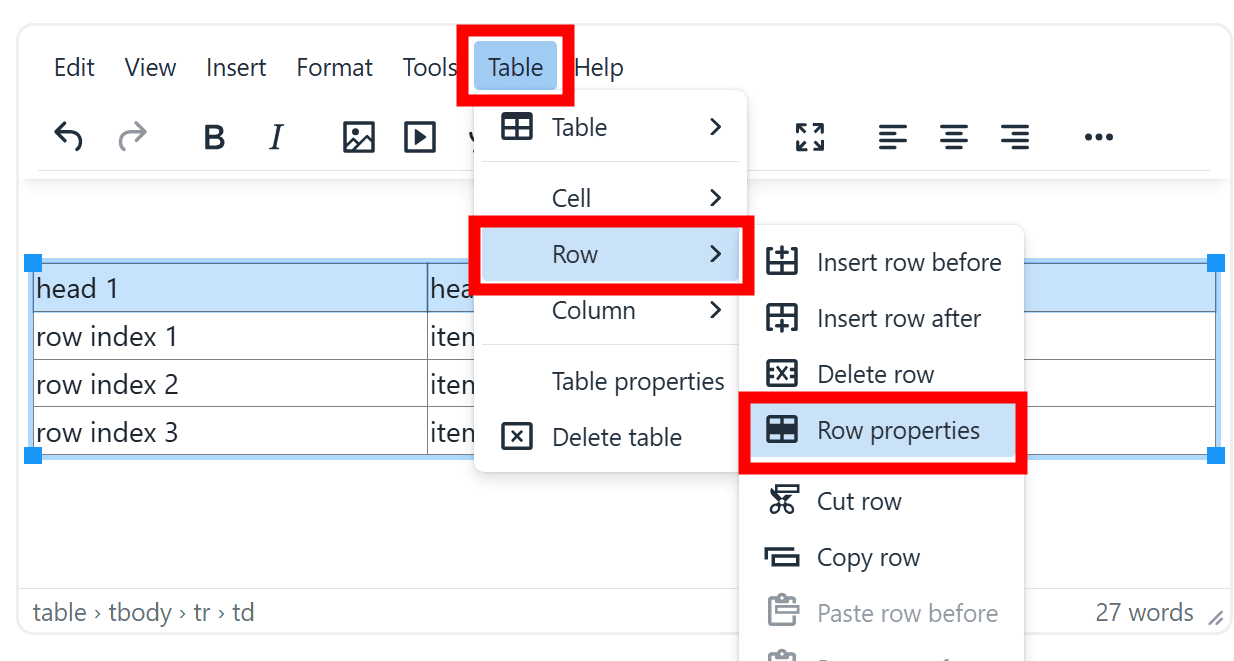
Task: Open the insert media tool
Action: [x=420, y=137]
